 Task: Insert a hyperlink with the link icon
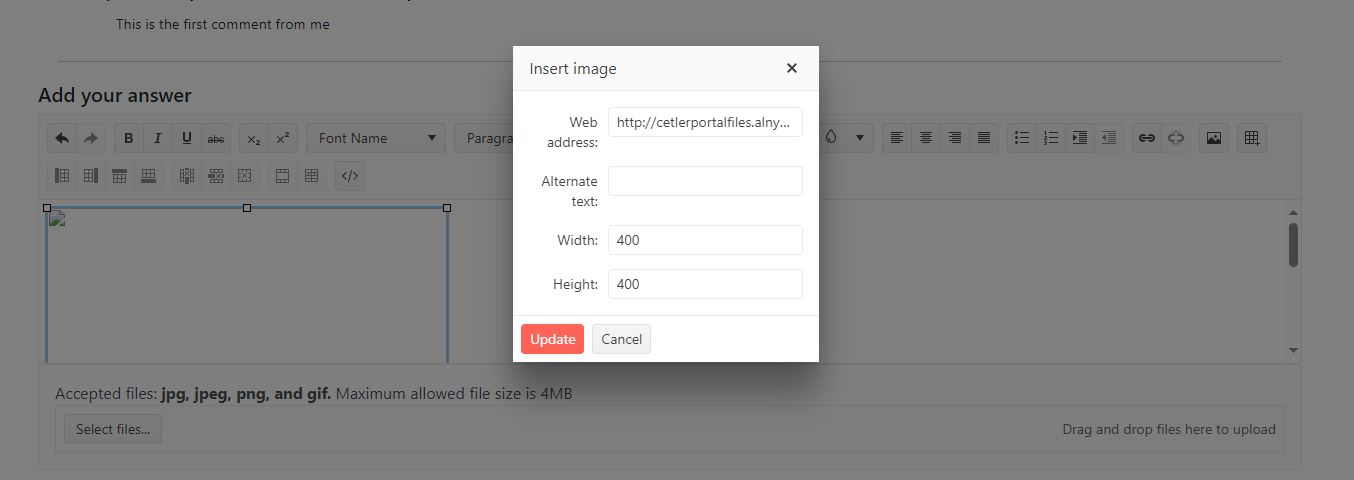click(1147, 138)
